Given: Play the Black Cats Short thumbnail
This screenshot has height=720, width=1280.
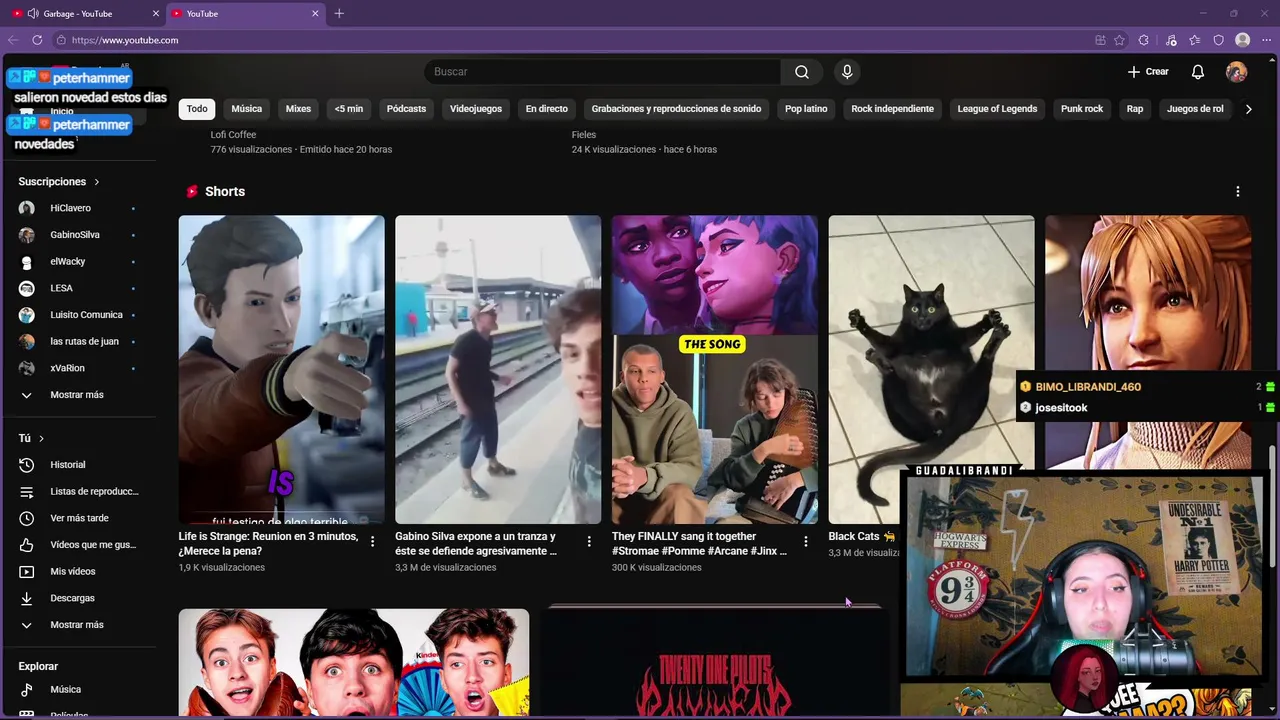Looking at the screenshot, I should (931, 369).
